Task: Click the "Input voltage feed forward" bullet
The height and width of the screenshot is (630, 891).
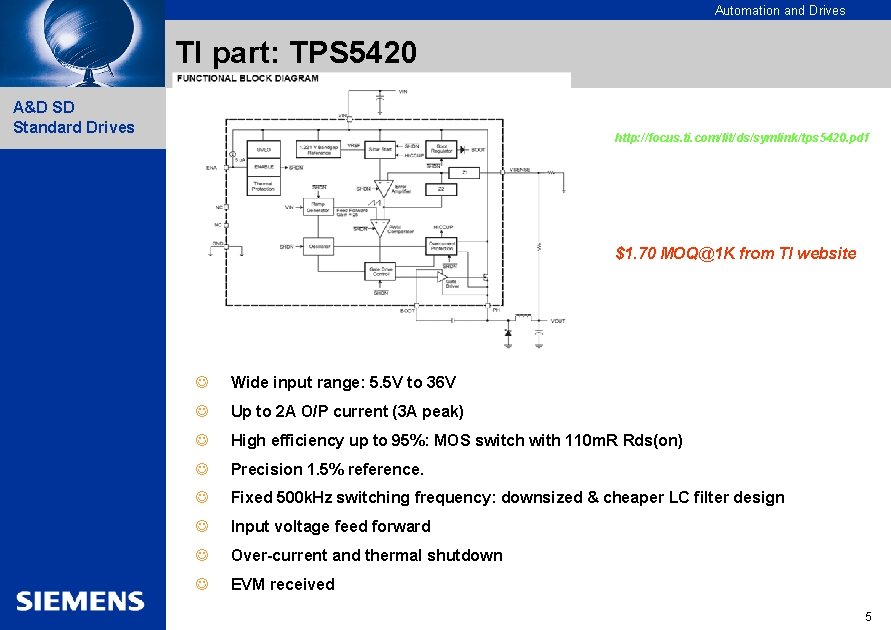Action: [x=331, y=527]
